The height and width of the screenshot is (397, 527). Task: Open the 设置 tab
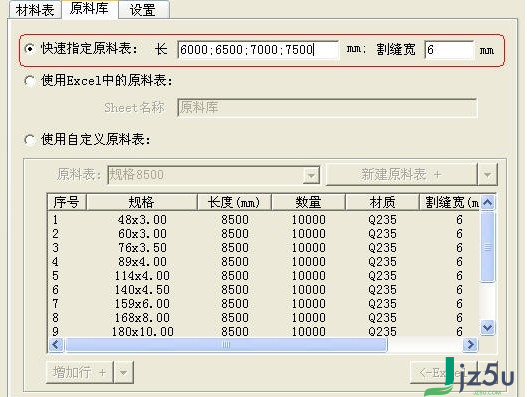pos(143,10)
